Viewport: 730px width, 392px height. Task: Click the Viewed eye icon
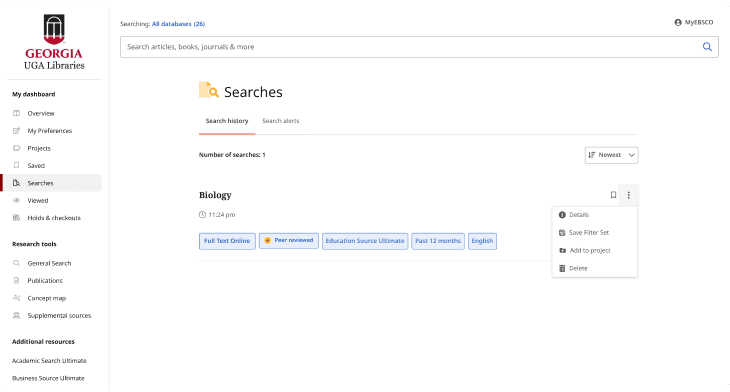(16, 200)
